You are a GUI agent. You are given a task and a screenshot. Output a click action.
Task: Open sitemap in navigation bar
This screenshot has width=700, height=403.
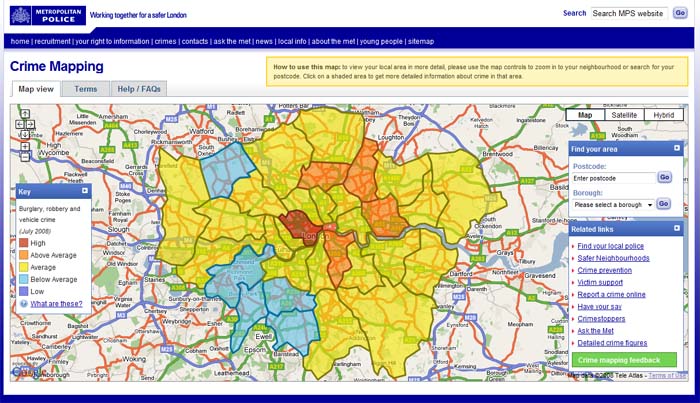(x=421, y=42)
